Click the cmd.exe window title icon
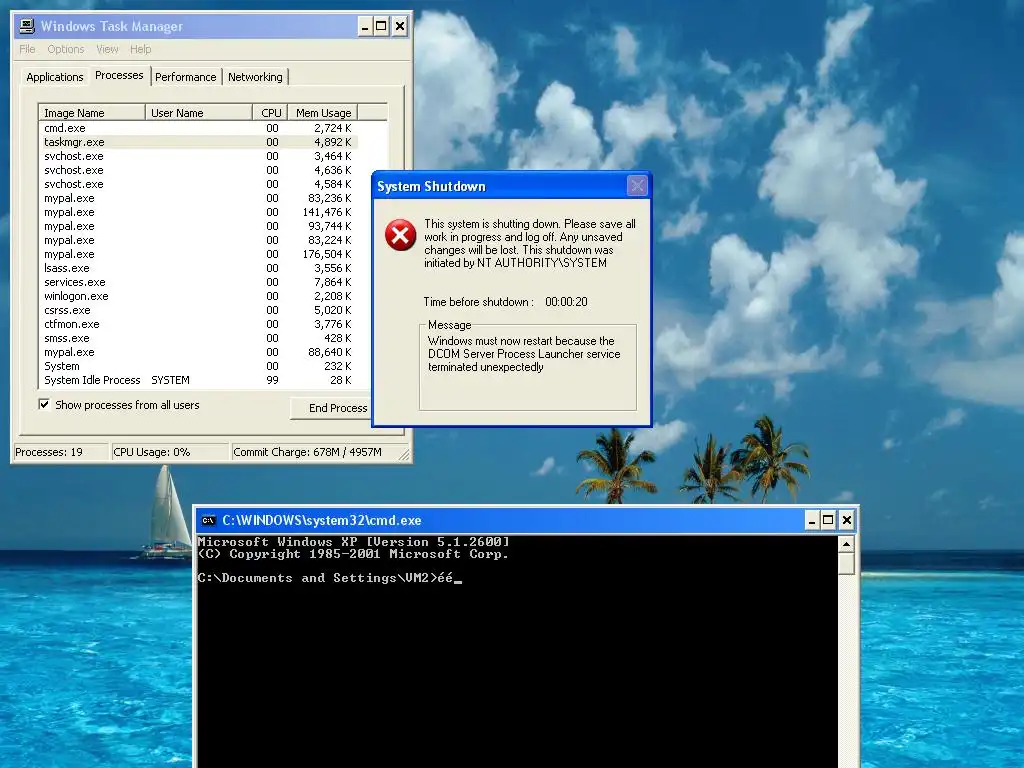Image resolution: width=1024 pixels, height=768 pixels. pyautogui.click(x=208, y=520)
